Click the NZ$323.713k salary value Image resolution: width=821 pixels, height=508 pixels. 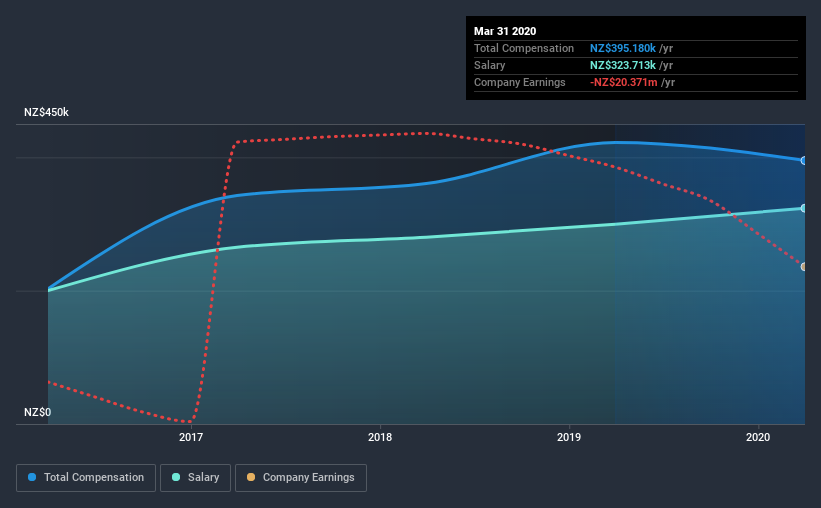[623, 65]
